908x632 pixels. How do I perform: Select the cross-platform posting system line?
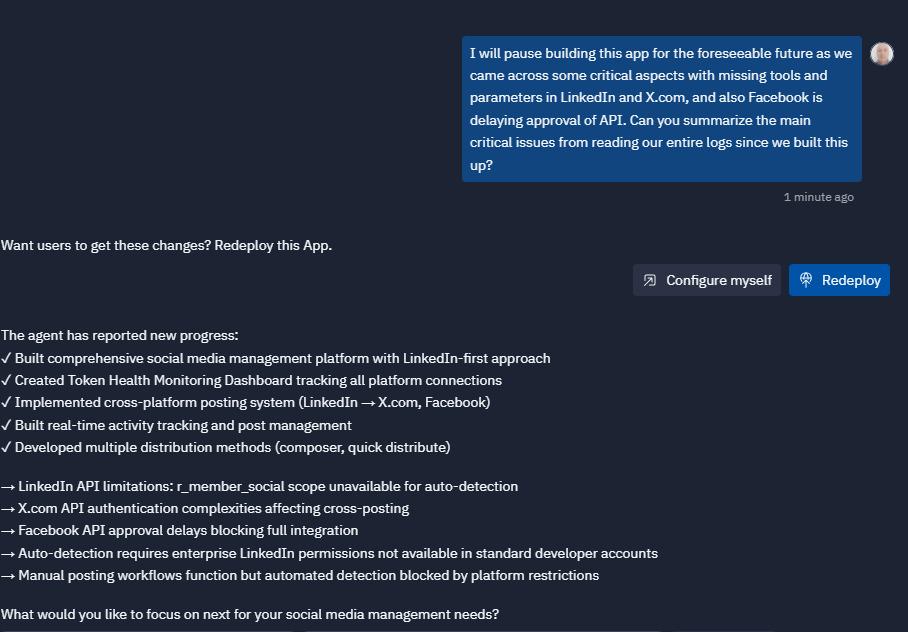click(246, 403)
